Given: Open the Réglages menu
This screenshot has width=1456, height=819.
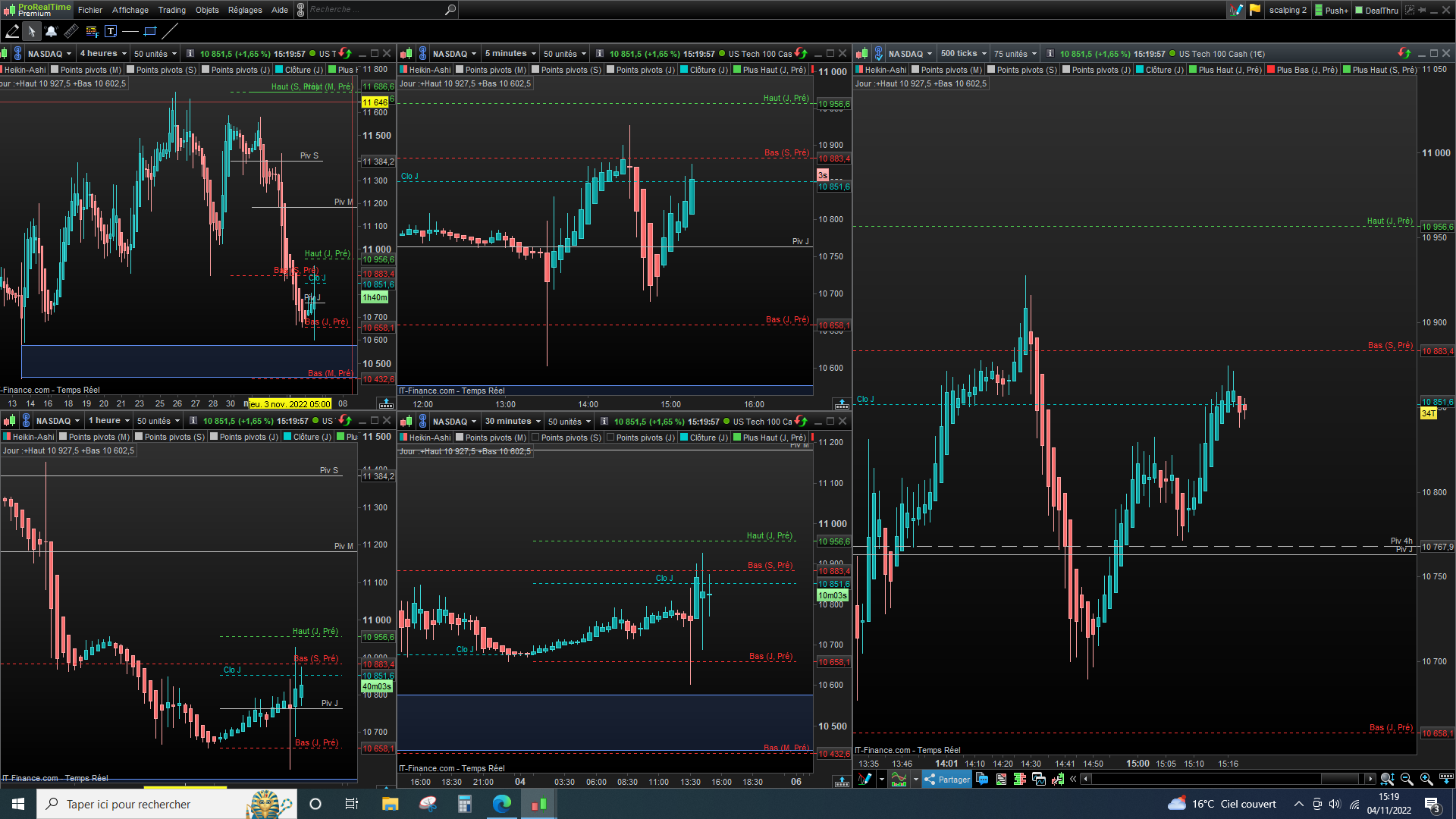Looking at the screenshot, I should tap(245, 10).
